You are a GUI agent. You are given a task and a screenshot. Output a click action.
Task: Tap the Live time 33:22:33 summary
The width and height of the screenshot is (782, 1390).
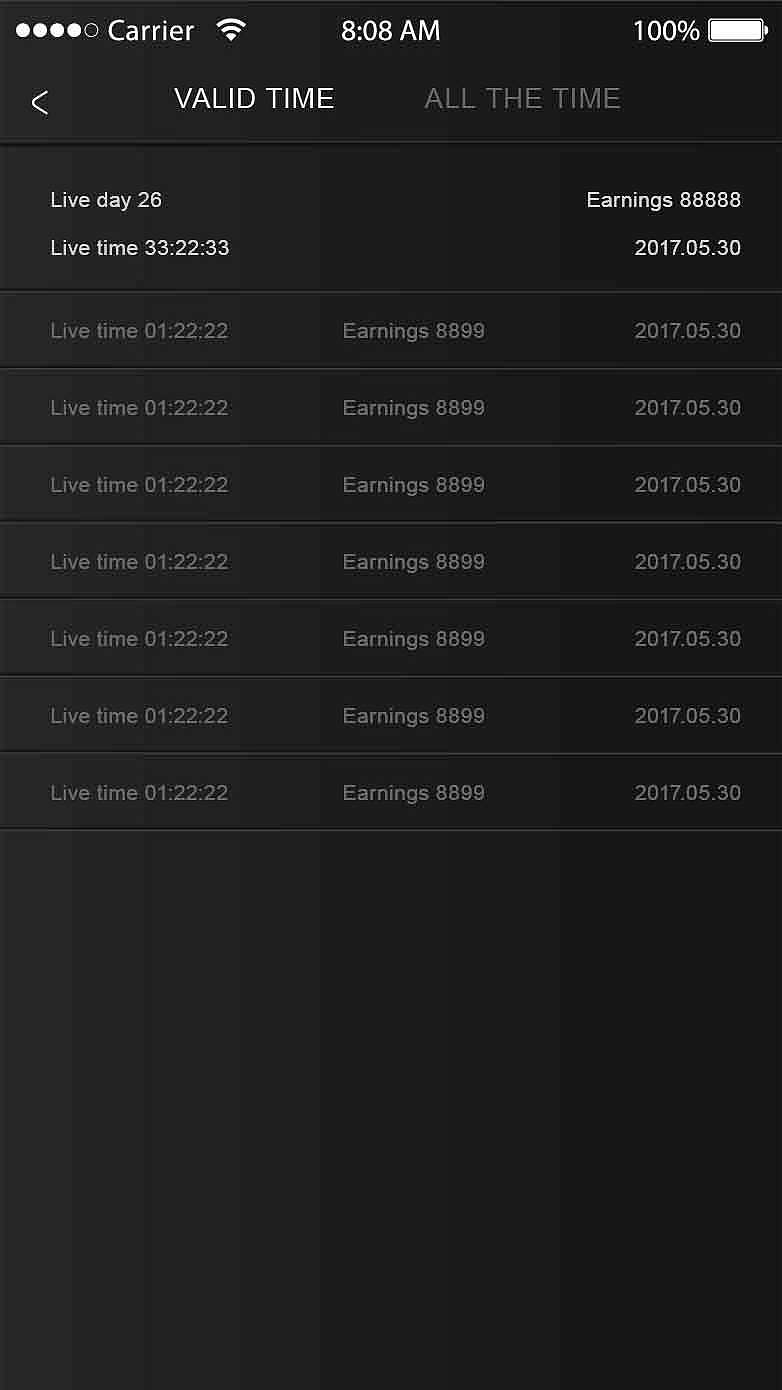(140, 248)
